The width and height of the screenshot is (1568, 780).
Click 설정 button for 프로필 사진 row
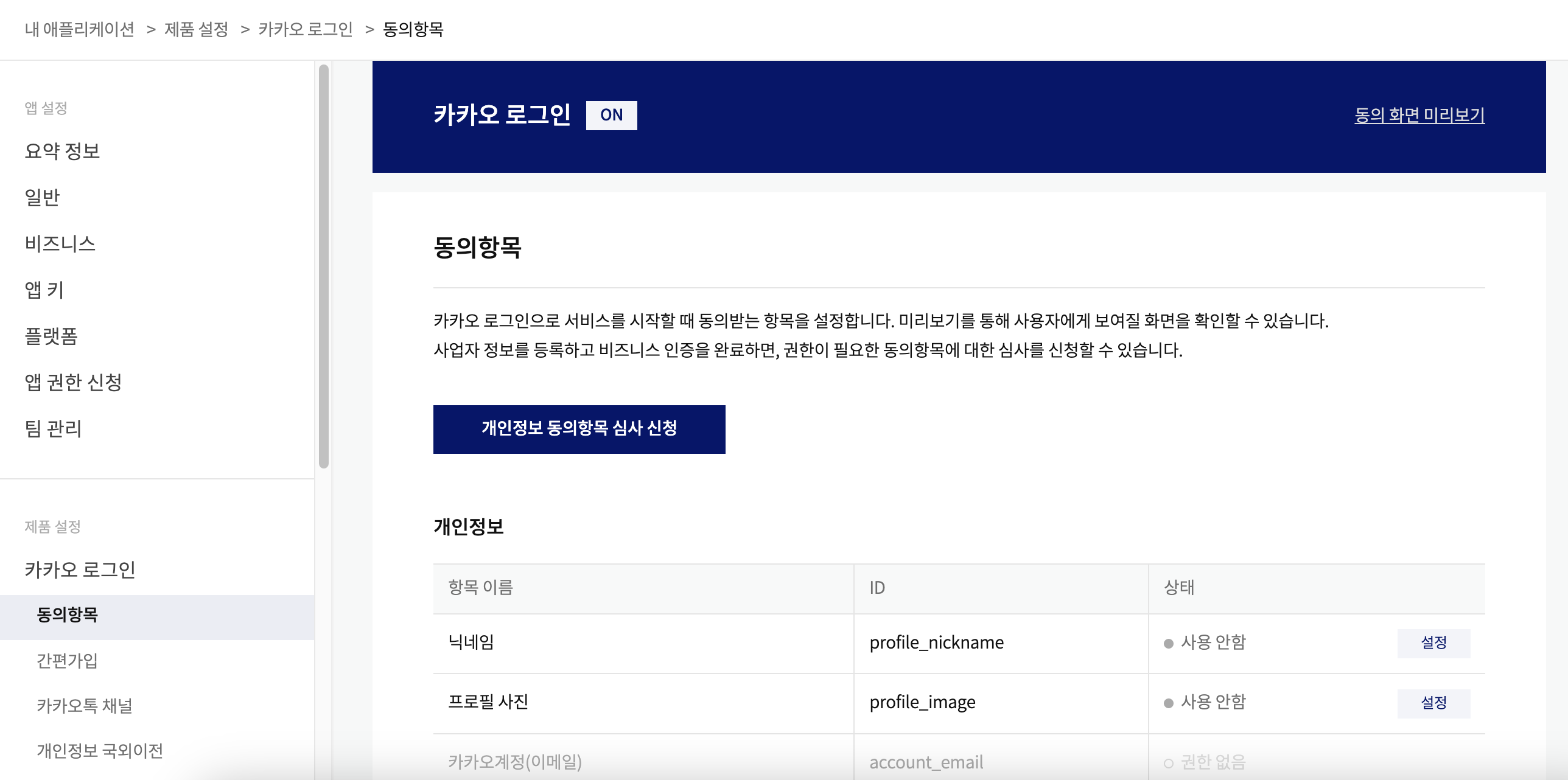pos(1433,703)
